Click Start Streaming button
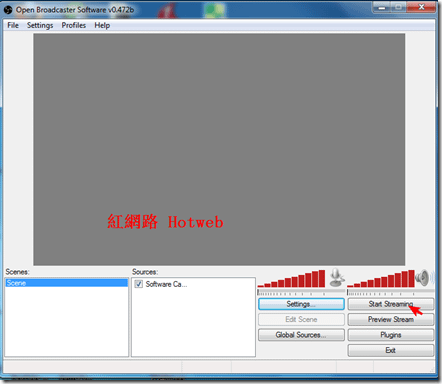 [391, 304]
